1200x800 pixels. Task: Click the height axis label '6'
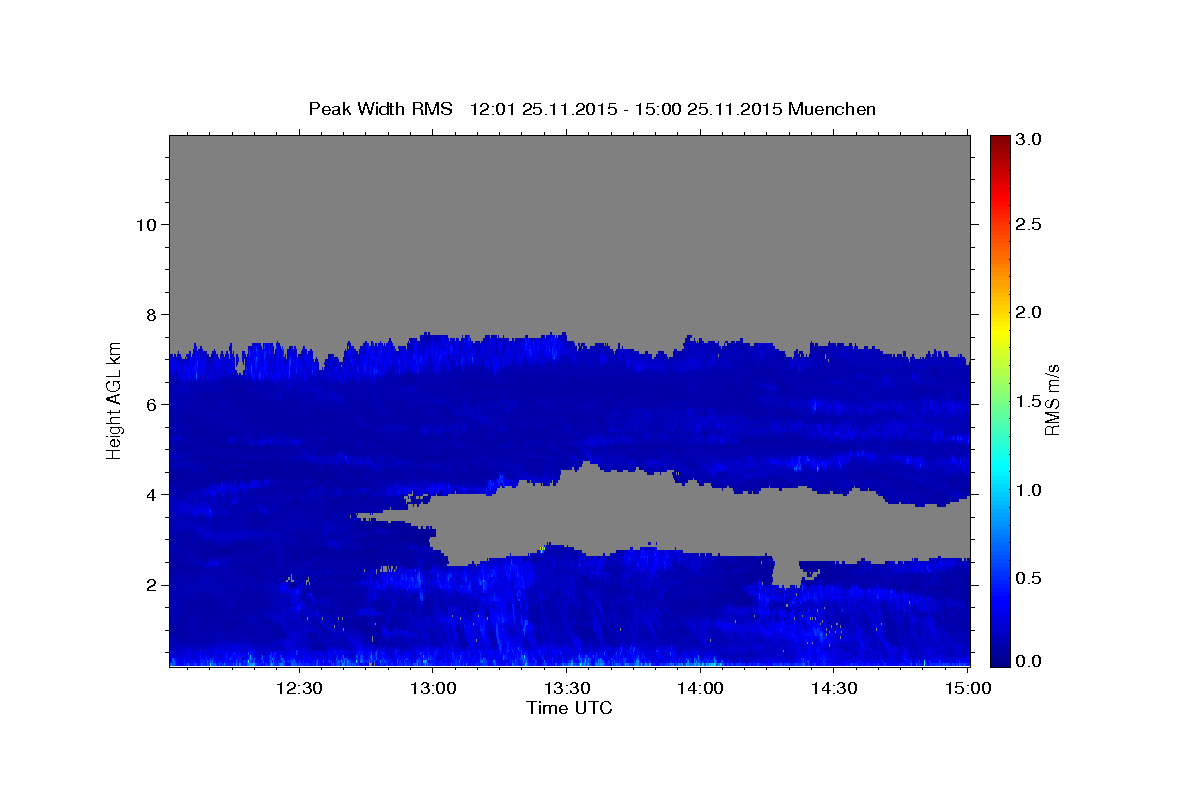(x=149, y=404)
